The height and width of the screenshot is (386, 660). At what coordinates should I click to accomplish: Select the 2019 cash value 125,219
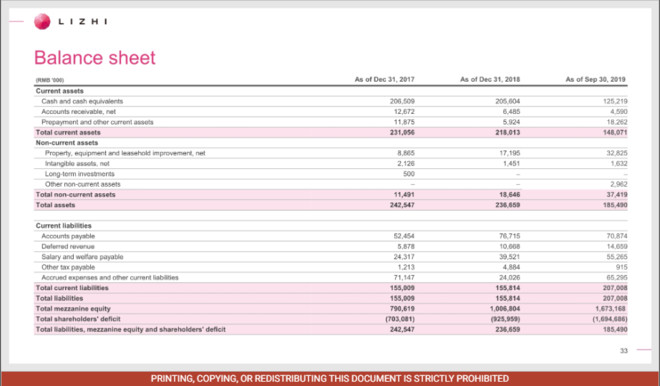(x=615, y=101)
